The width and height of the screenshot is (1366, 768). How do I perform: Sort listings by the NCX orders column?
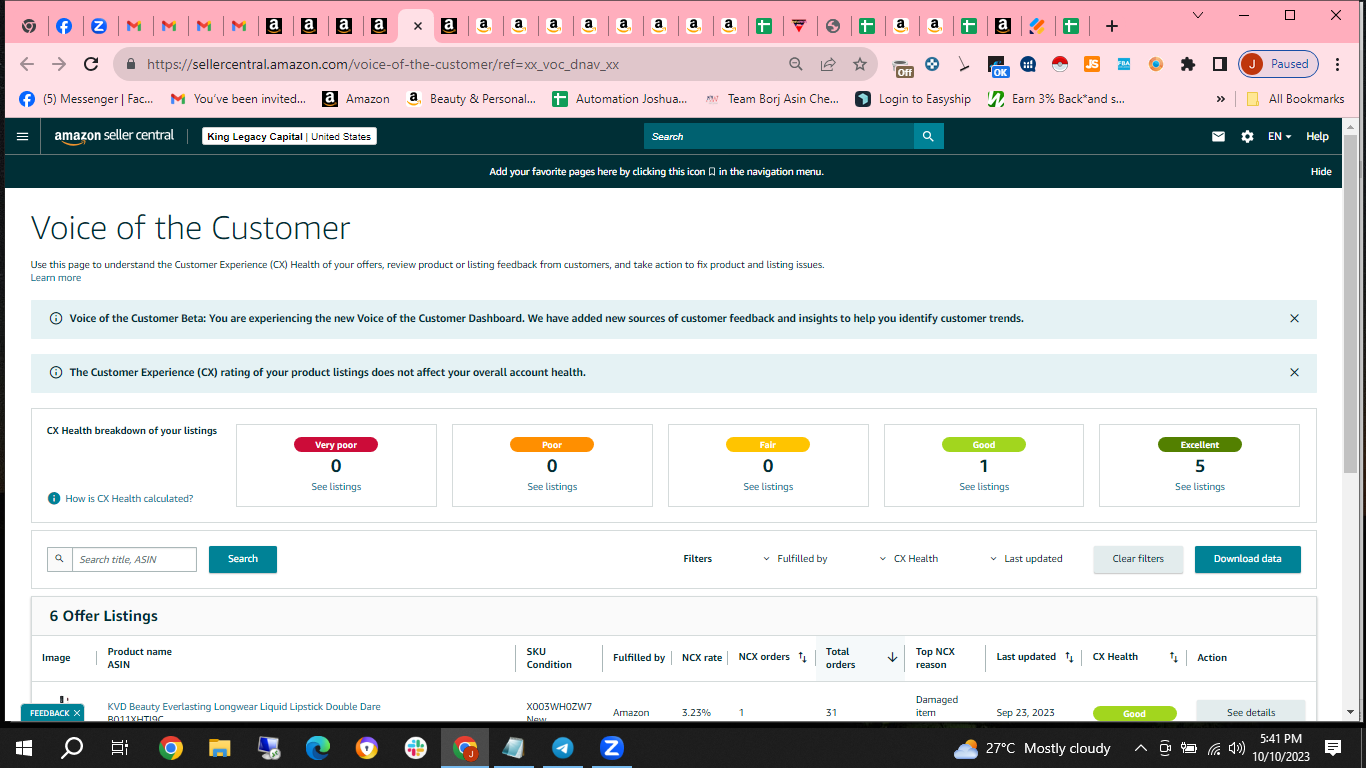click(x=802, y=657)
